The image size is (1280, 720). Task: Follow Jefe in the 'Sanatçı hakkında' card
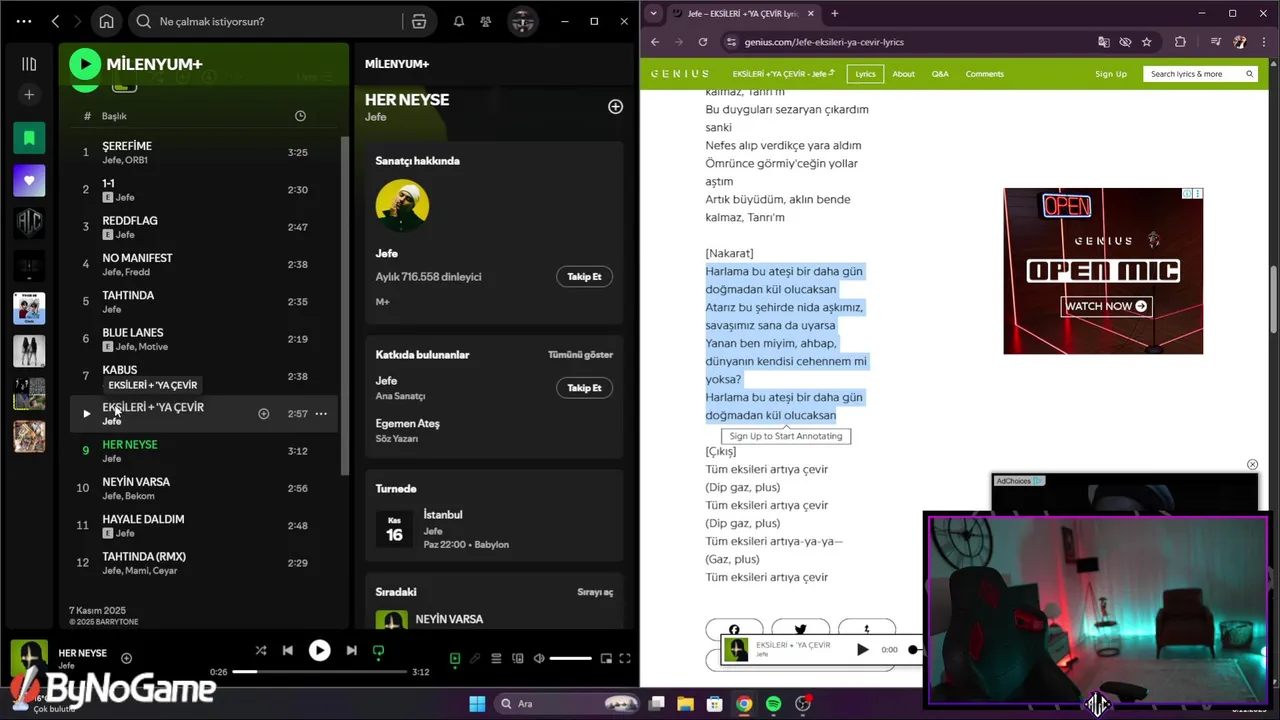(x=584, y=277)
